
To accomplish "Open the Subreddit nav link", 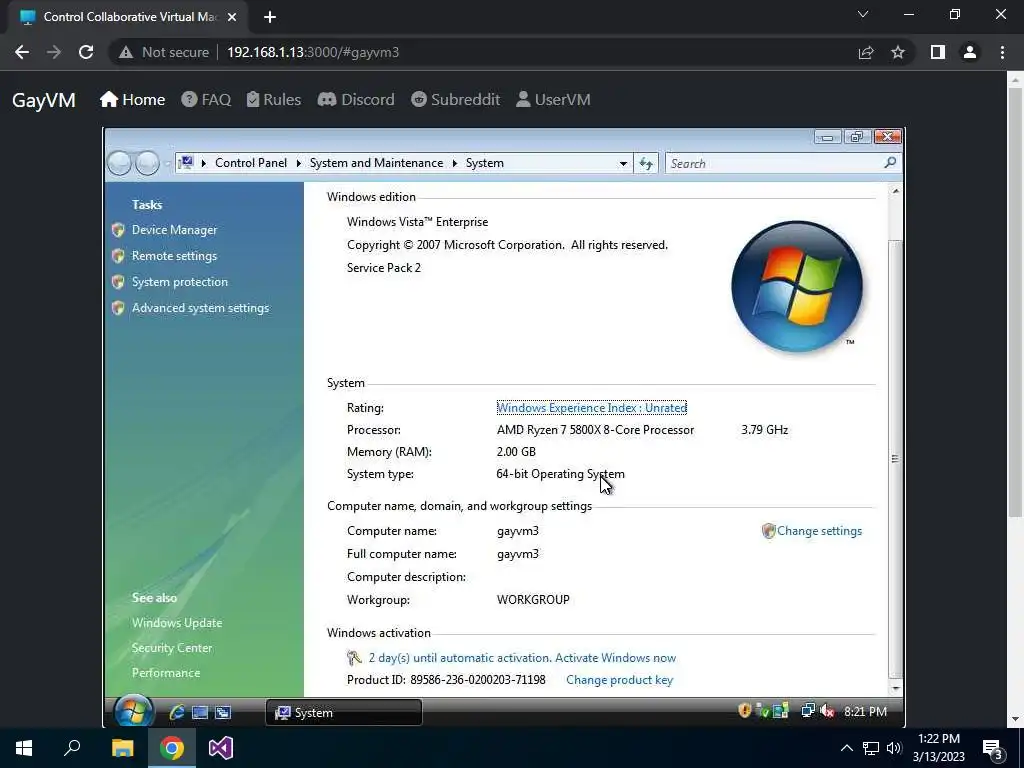I will [455, 99].
